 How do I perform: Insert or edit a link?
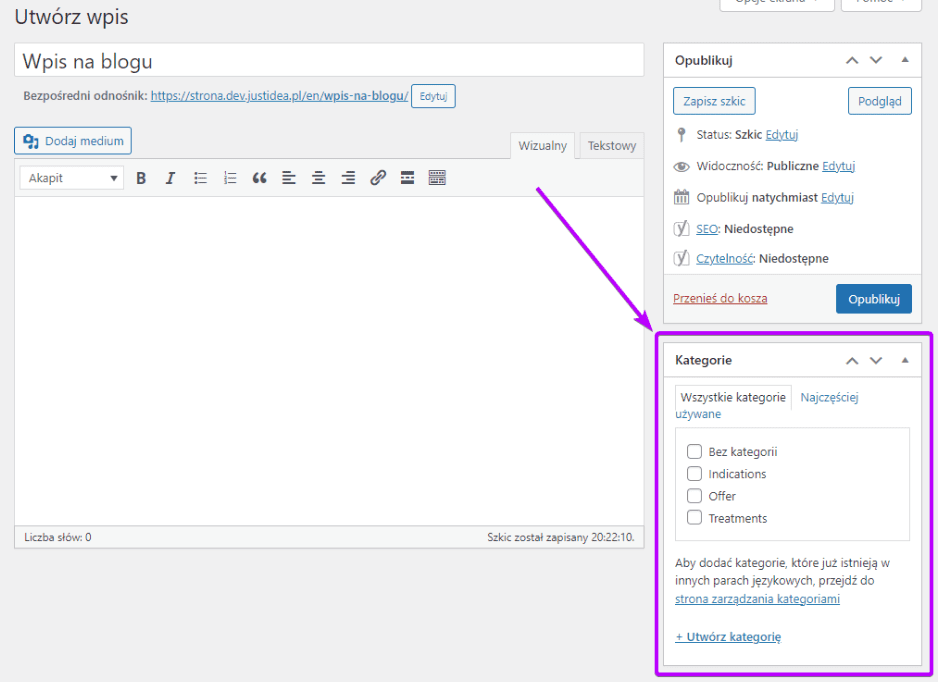pyautogui.click(x=377, y=178)
